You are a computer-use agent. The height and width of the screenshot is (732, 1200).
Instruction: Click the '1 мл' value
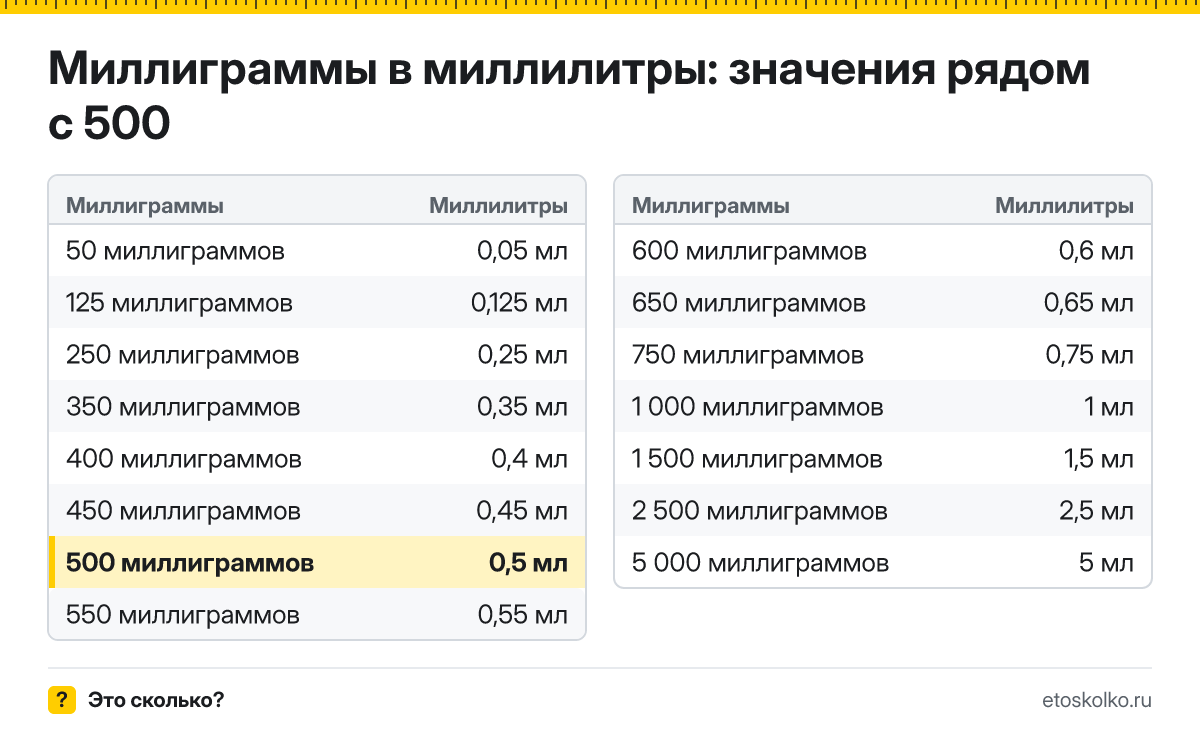pos(1109,407)
